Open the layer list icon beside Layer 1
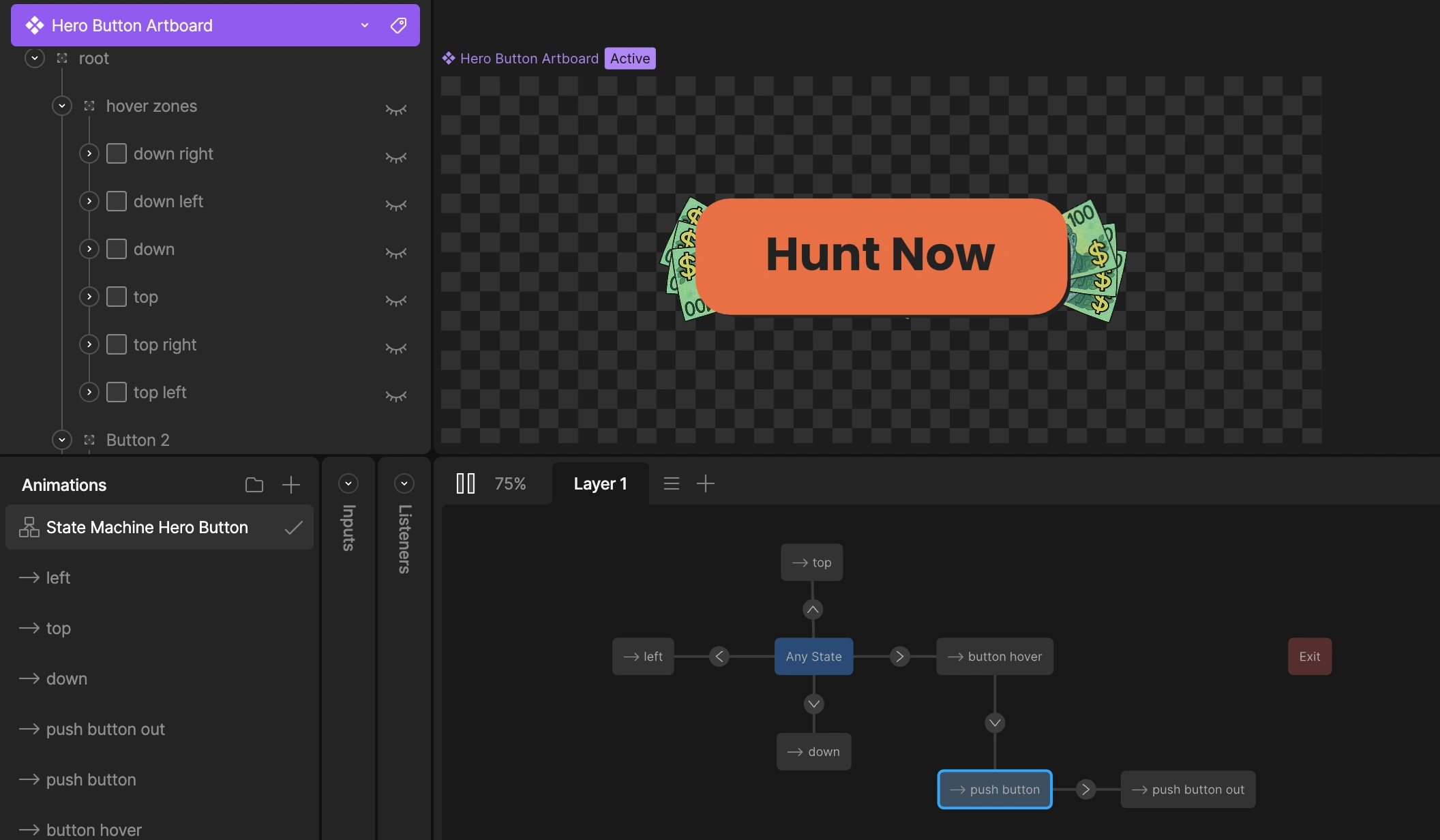1440x840 pixels. (672, 483)
